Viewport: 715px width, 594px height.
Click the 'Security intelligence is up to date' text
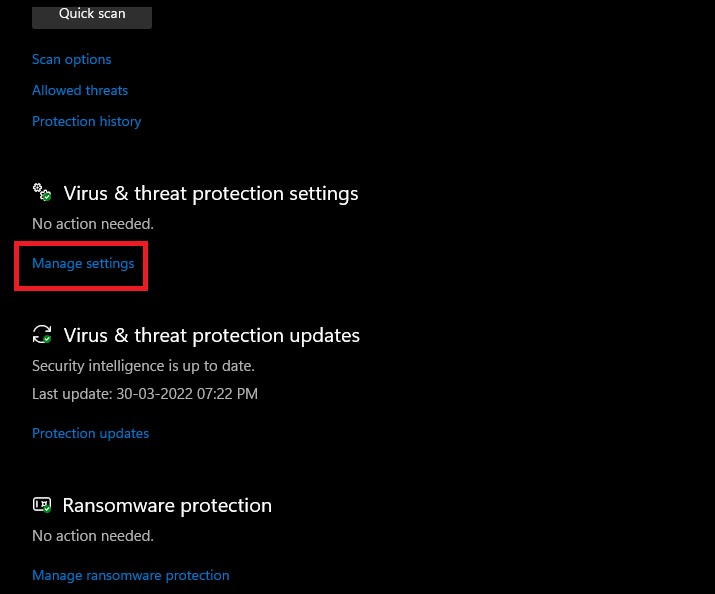click(x=144, y=365)
